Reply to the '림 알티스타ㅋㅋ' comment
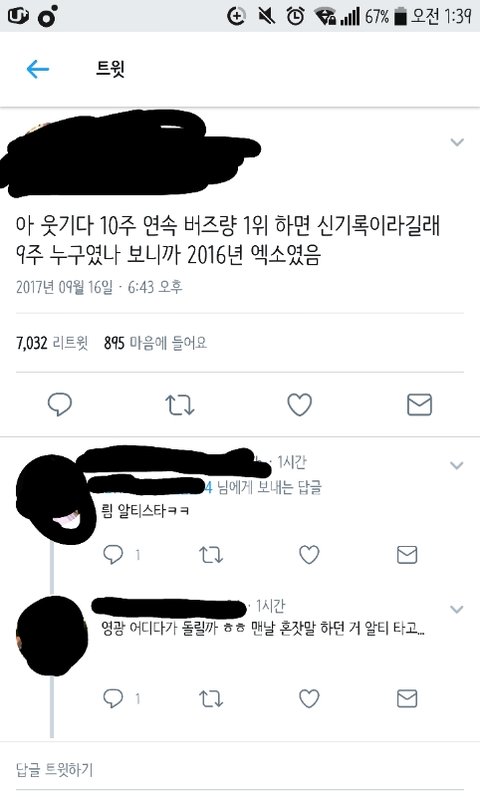480x797 pixels. pyautogui.click(x=113, y=555)
